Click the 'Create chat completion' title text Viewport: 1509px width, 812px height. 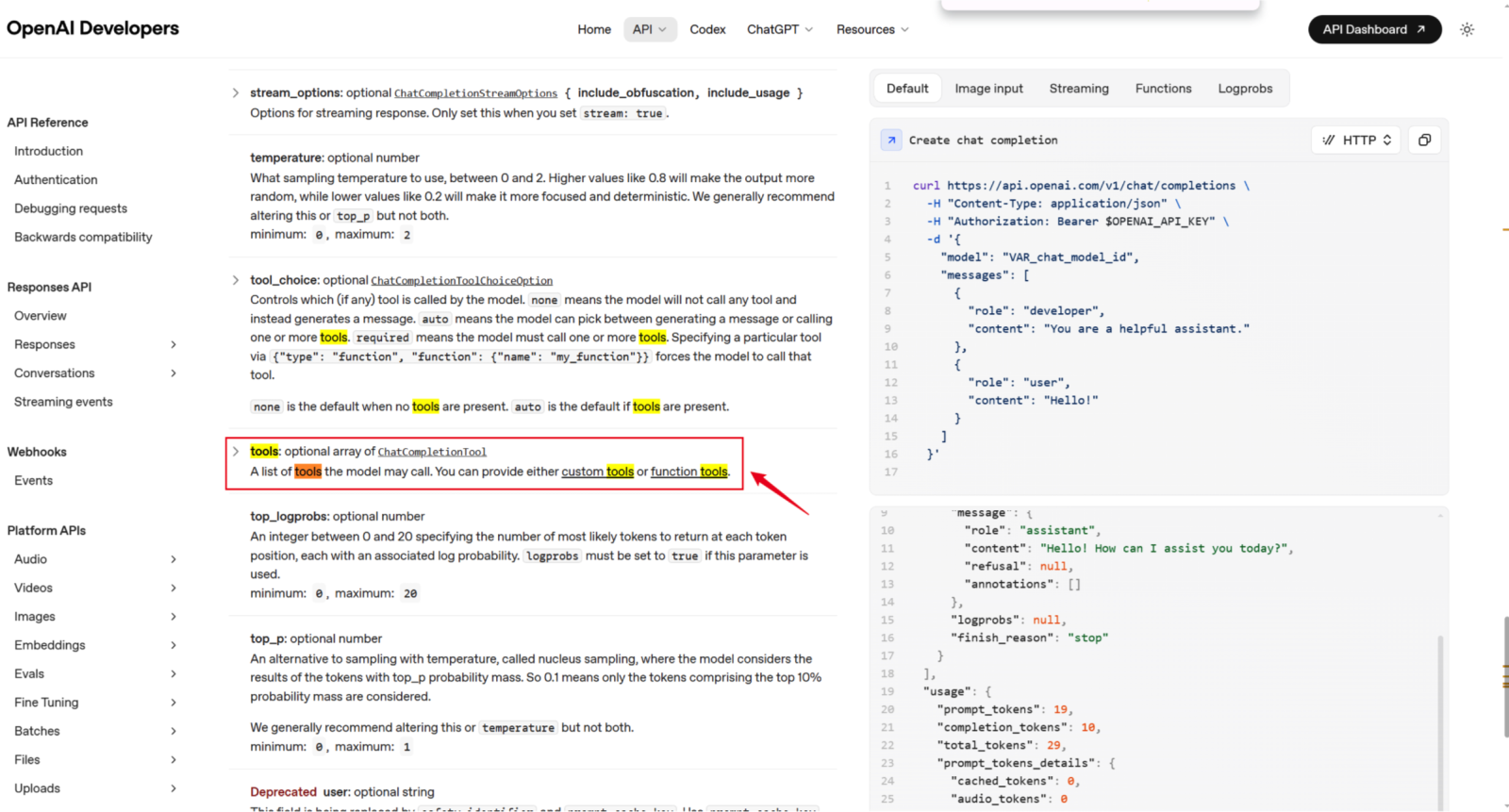(983, 141)
